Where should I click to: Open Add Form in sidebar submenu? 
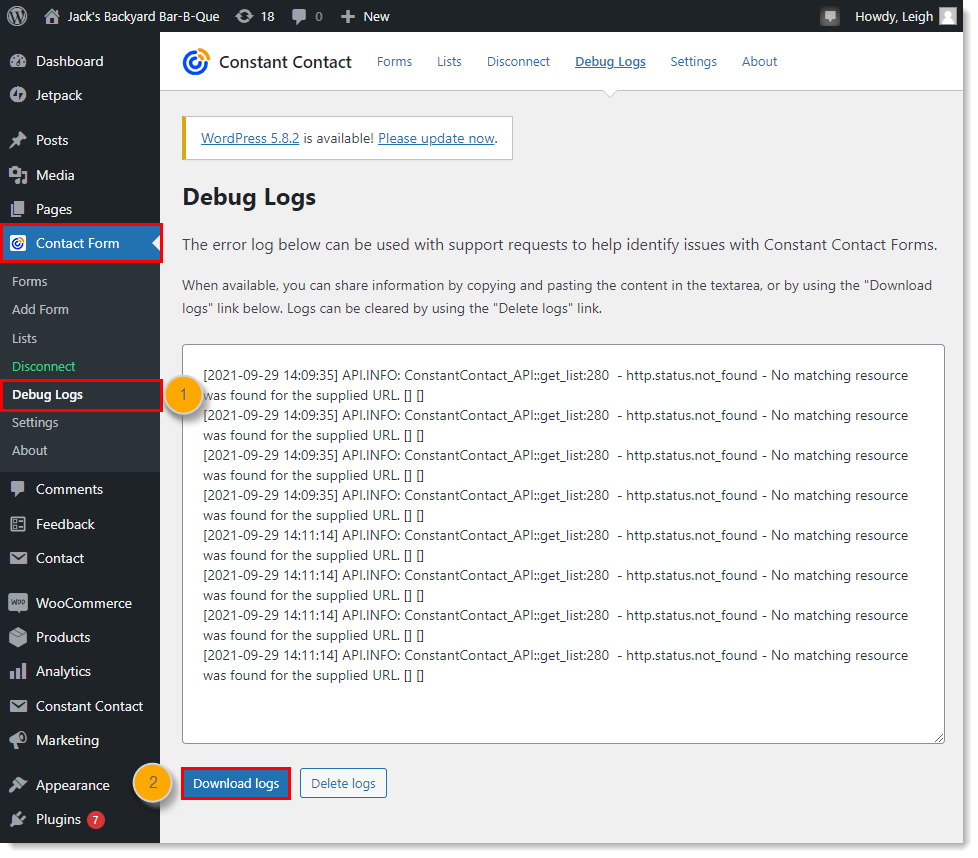(40, 309)
